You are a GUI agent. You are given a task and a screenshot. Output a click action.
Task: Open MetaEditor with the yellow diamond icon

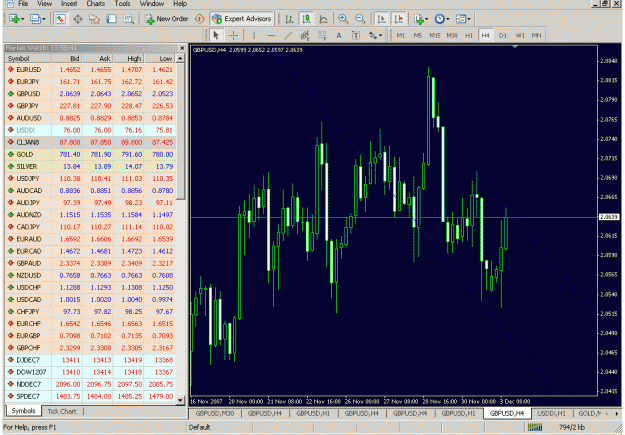click(200, 19)
